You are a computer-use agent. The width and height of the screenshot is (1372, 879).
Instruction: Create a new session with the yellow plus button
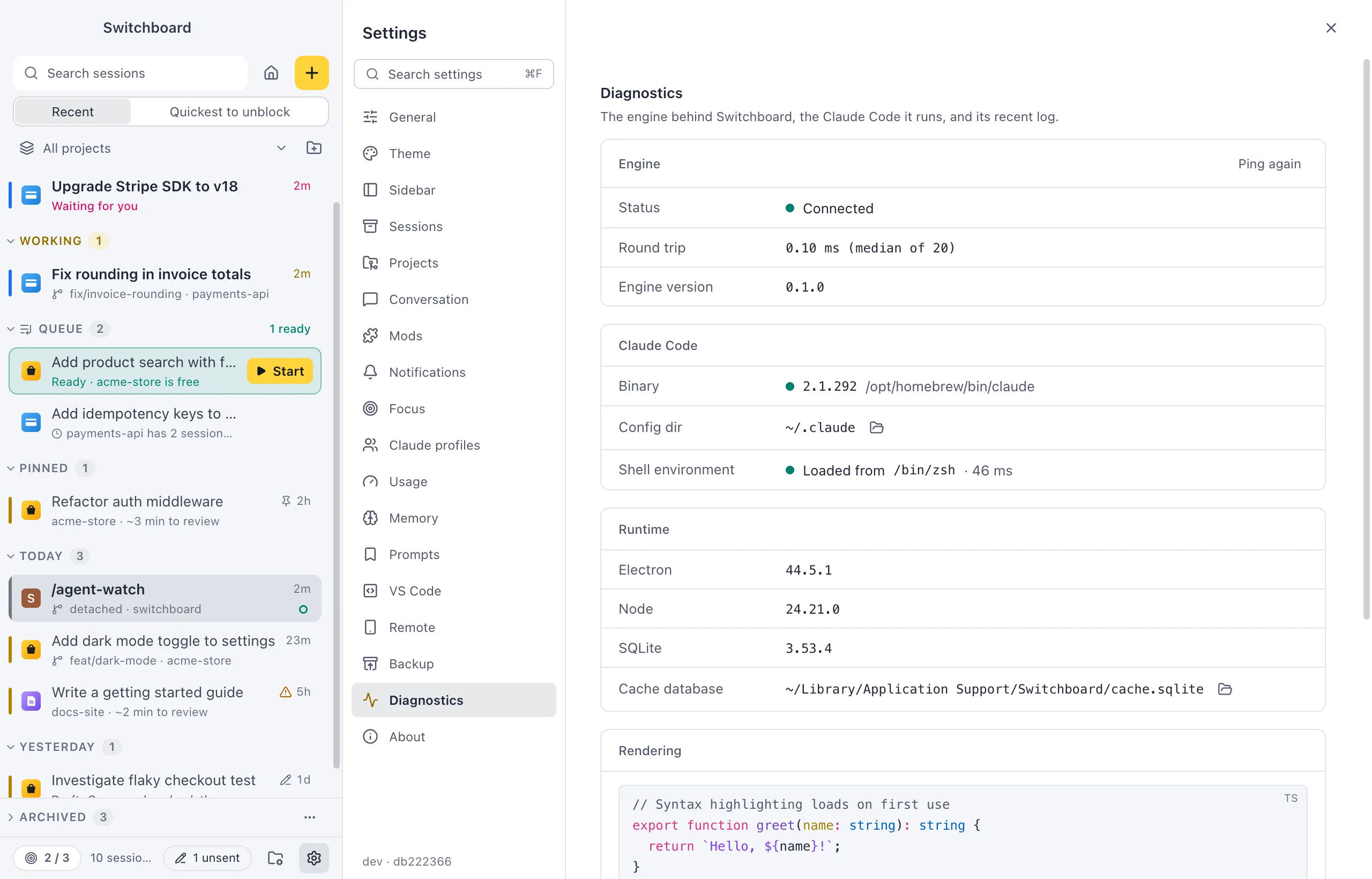(x=311, y=73)
